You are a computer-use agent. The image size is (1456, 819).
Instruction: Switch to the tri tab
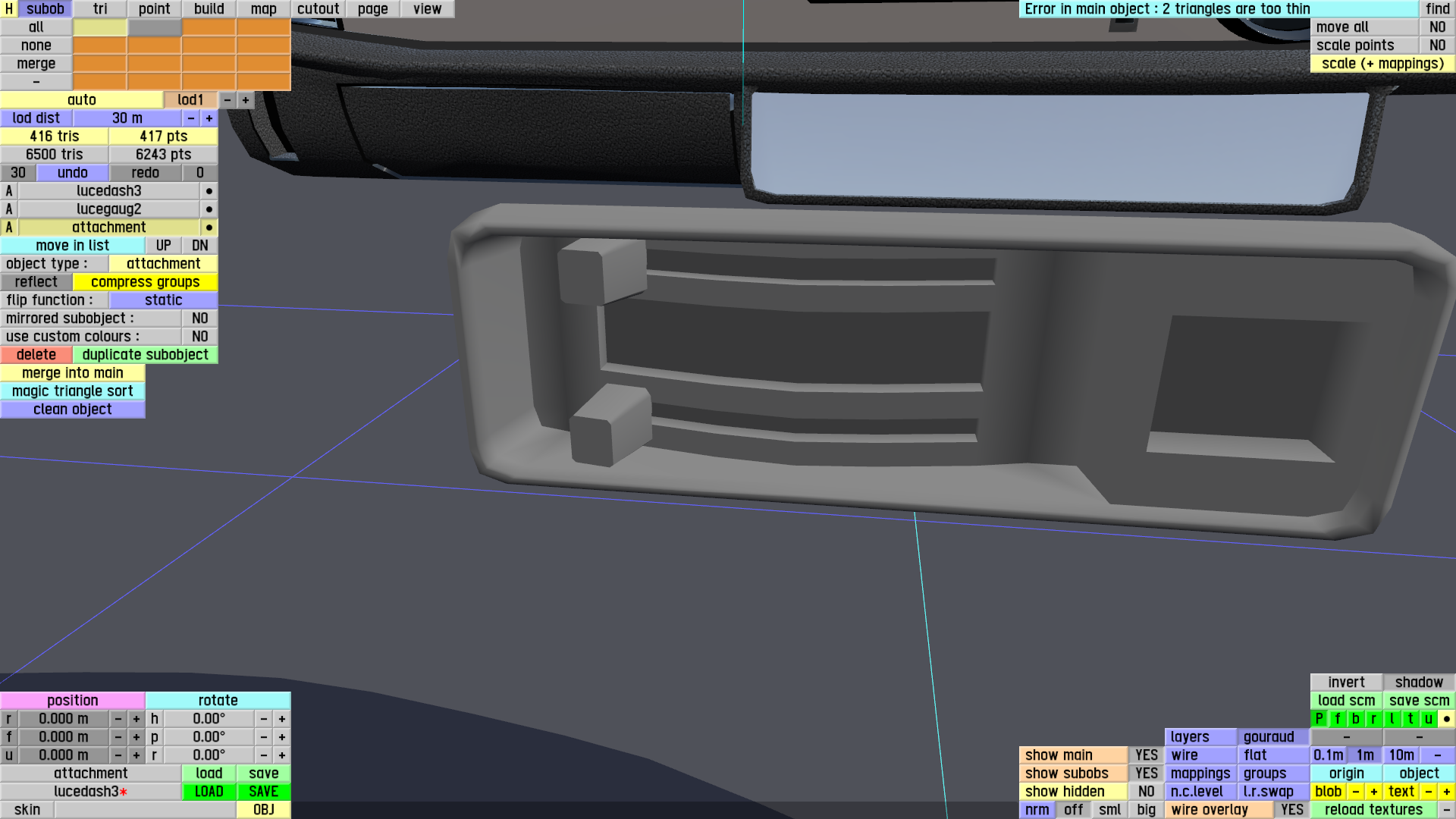pyautogui.click(x=100, y=9)
